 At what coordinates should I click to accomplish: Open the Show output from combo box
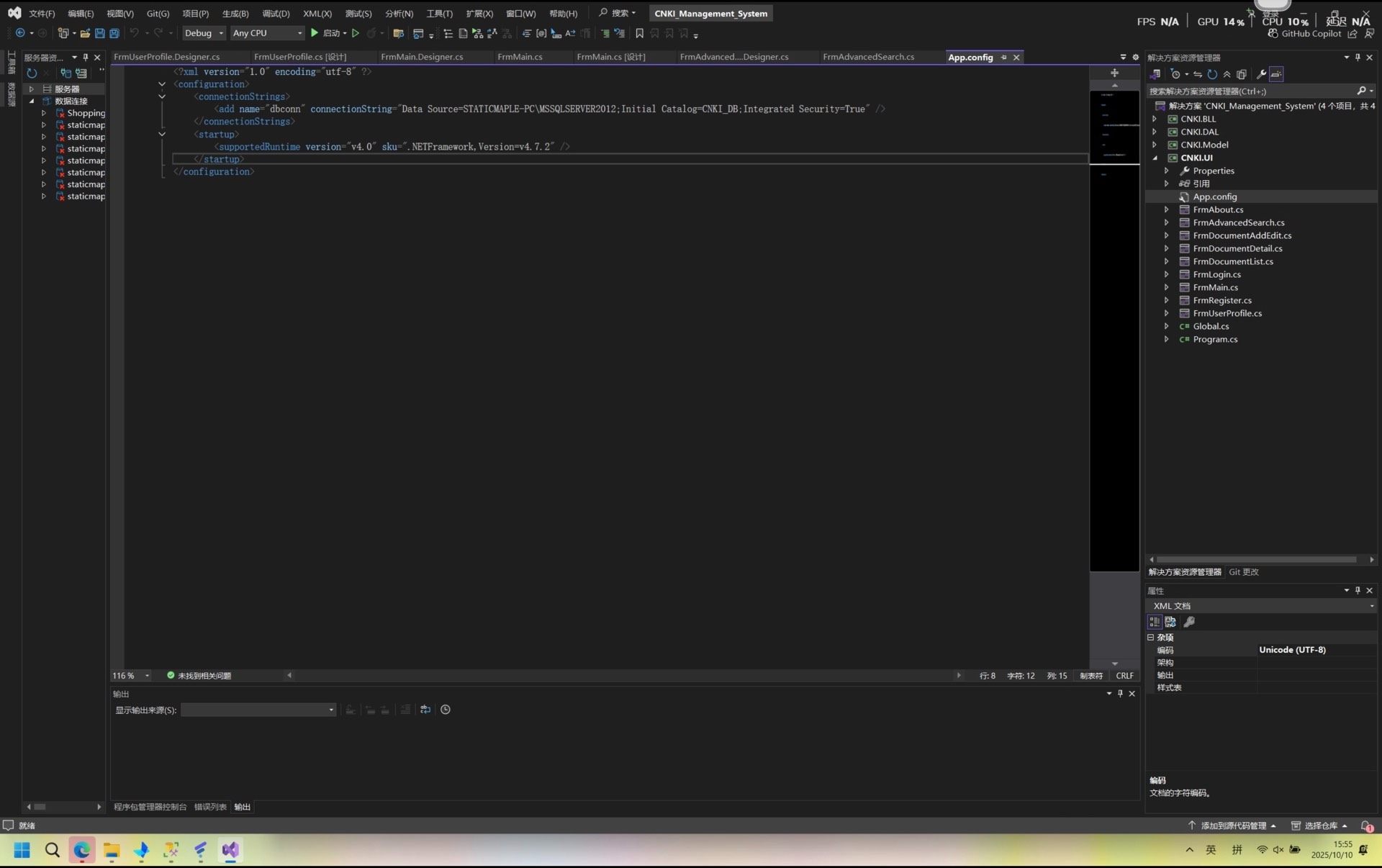258,710
